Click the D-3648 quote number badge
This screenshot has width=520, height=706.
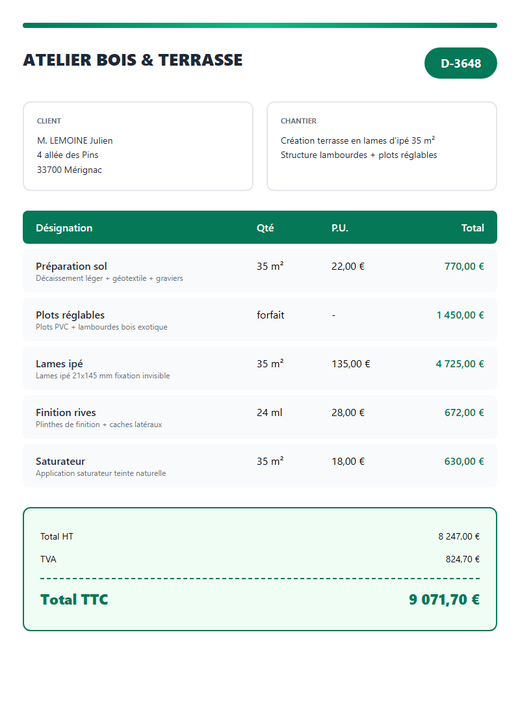pyautogui.click(x=460, y=63)
